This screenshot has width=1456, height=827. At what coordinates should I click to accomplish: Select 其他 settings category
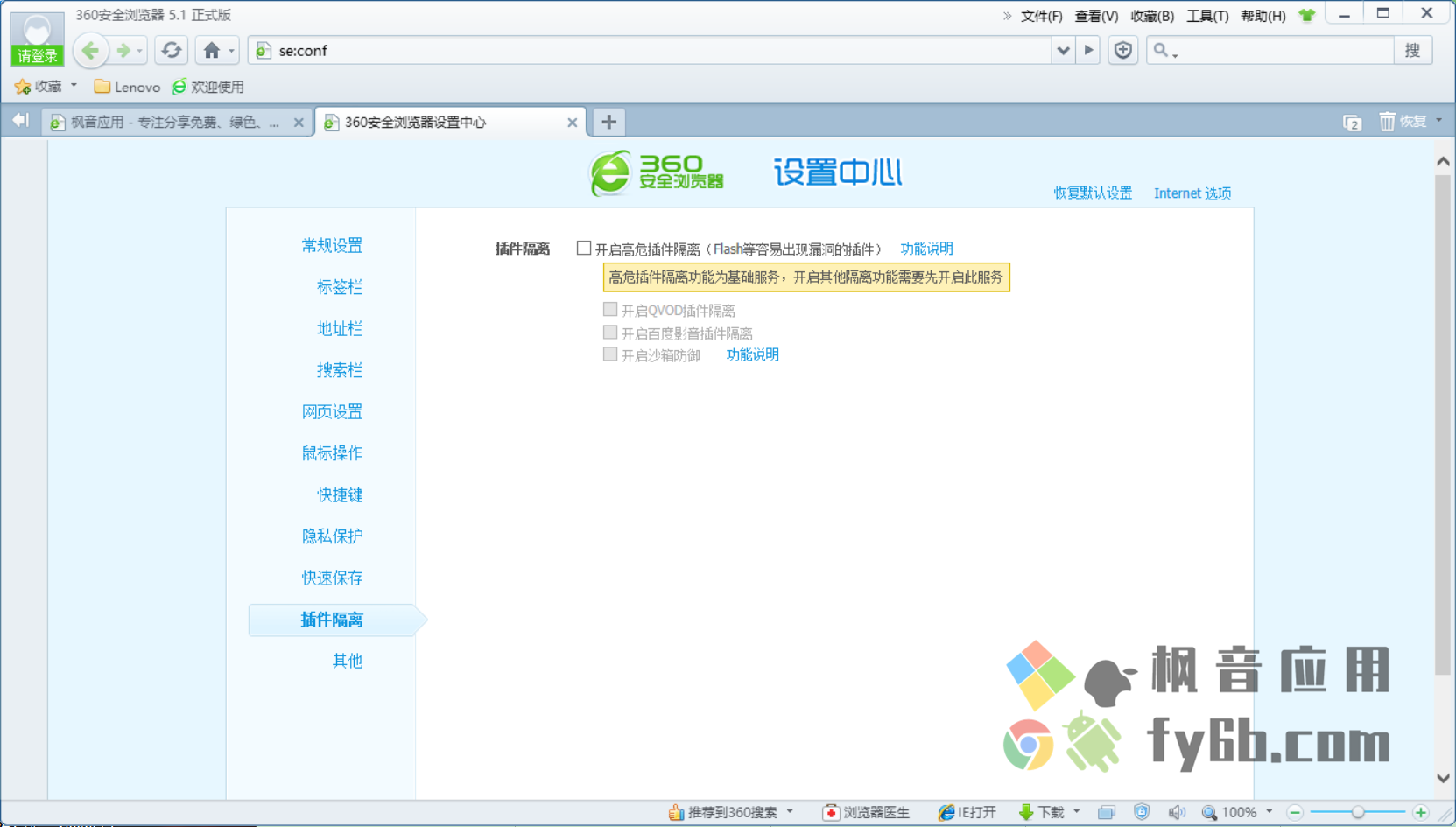348,661
